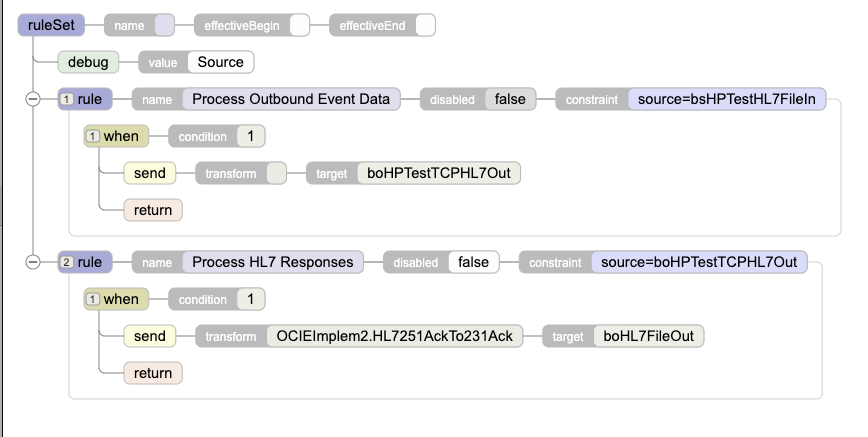Edit the Process Outbound Event Data name
Image resolution: width=868 pixels, height=437 pixels.
(x=291, y=99)
